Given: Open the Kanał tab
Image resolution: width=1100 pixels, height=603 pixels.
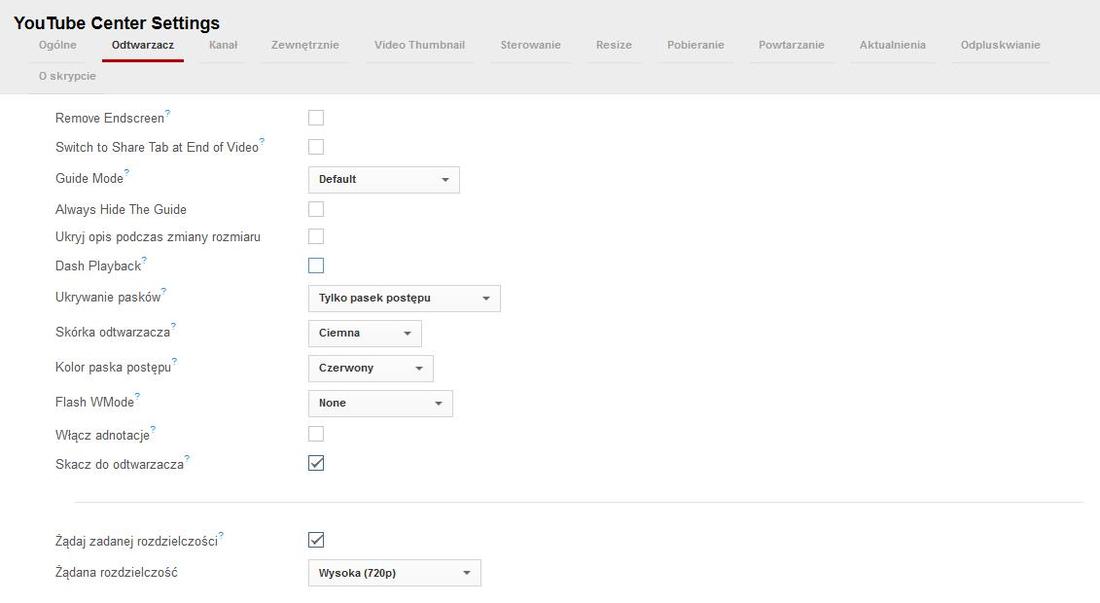Looking at the screenshot, I should [223, 45].
